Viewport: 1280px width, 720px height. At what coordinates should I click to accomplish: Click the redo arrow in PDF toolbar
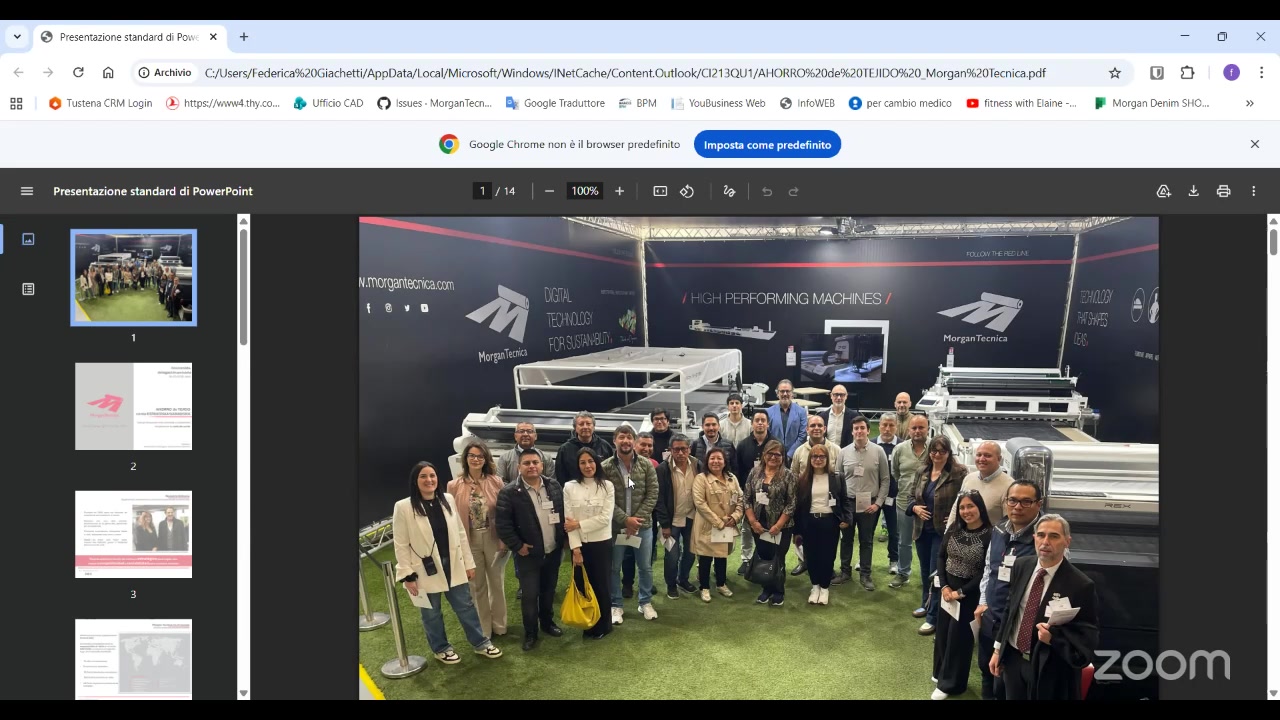(x=794, y=191)
